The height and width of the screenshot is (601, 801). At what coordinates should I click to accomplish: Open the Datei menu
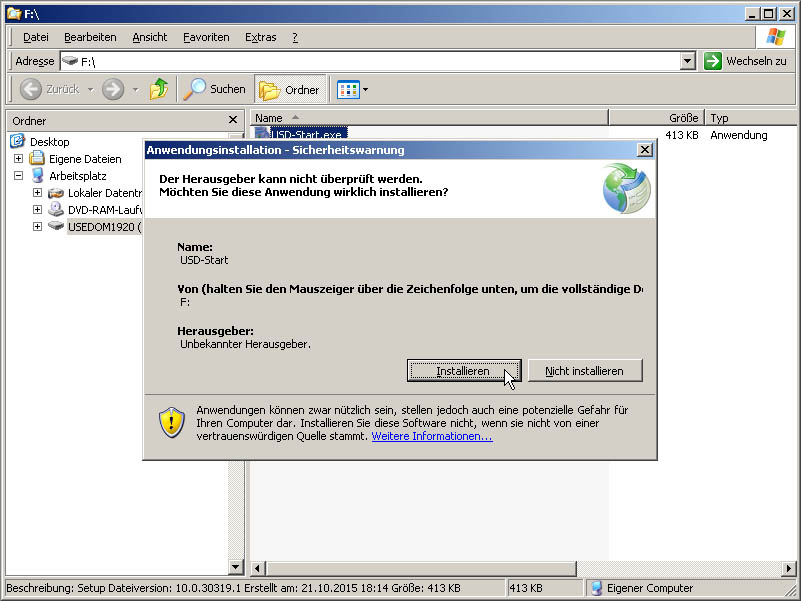(x=35, y=37)
